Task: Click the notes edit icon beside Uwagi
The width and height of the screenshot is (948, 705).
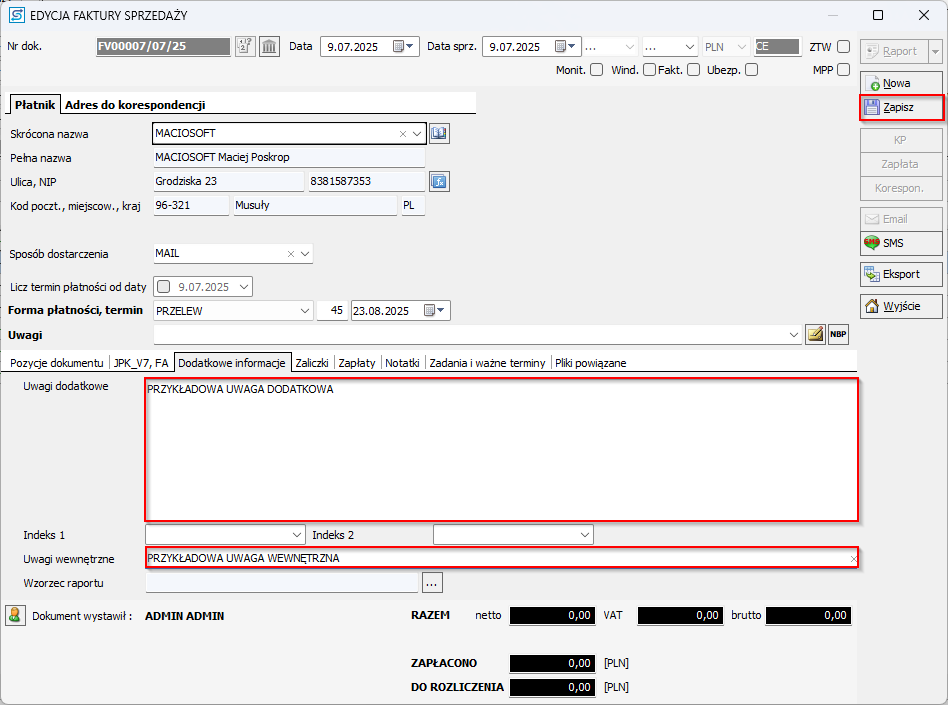Action: click(x=815, y=335)
